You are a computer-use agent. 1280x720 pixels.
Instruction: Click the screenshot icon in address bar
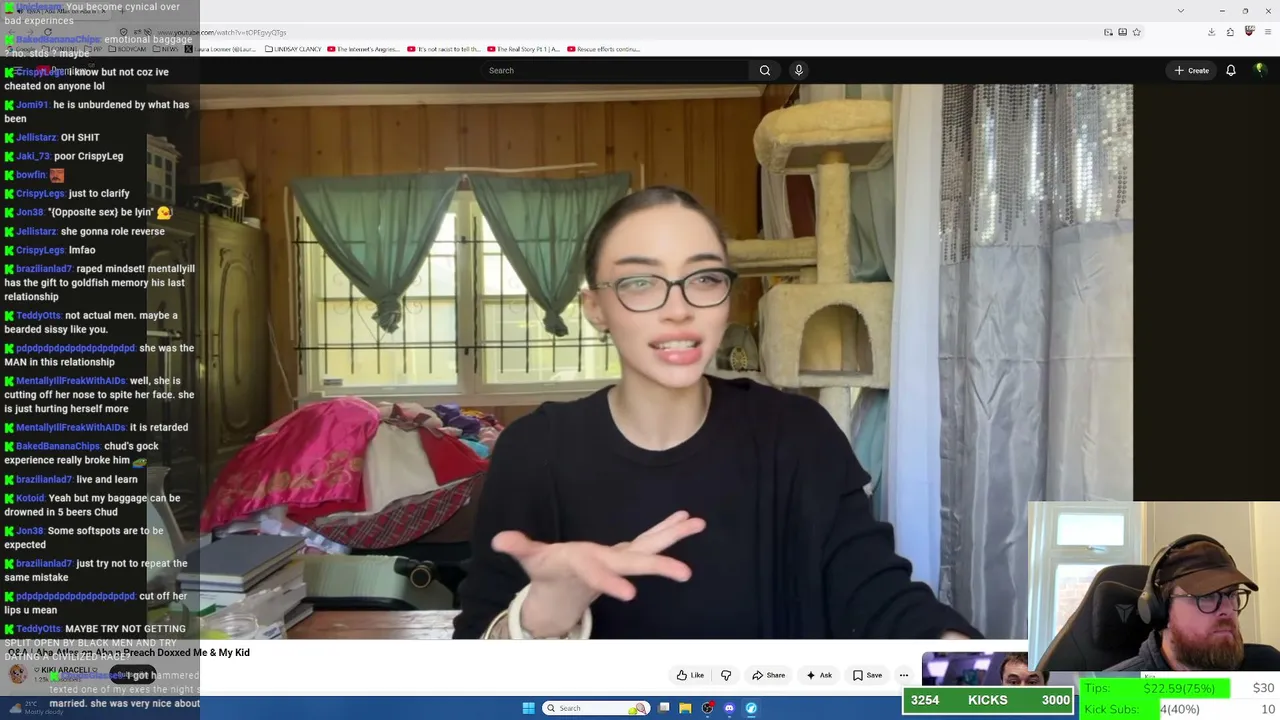[1122, 32]
